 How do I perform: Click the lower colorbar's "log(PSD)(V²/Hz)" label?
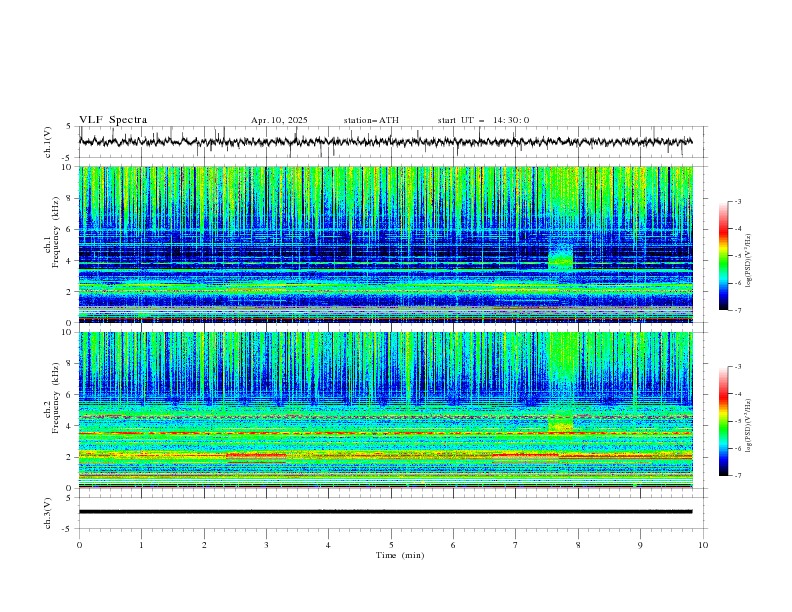[749, 426]
